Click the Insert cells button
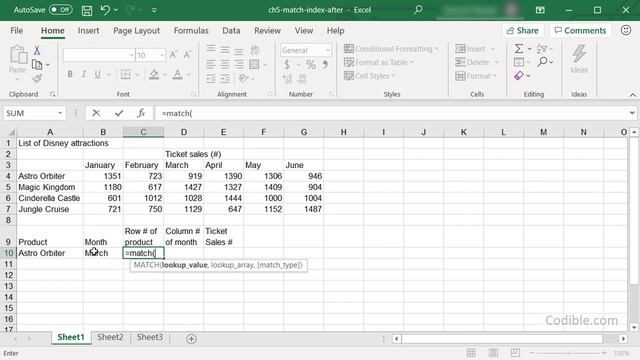Viewport: 640px width, 360px height. tap(470, 49)
